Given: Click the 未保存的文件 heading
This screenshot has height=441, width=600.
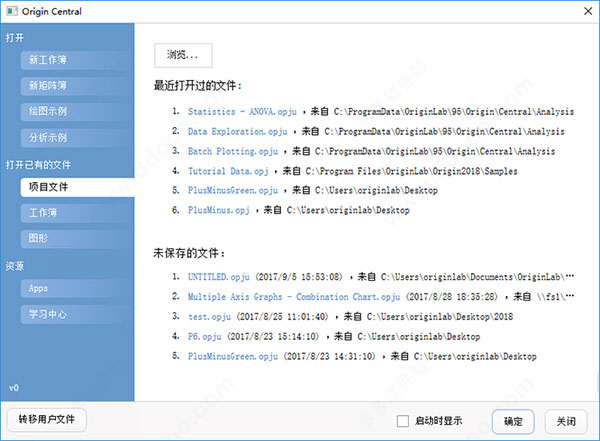Looking at the screenshot, I should click(x=189, y=253).
